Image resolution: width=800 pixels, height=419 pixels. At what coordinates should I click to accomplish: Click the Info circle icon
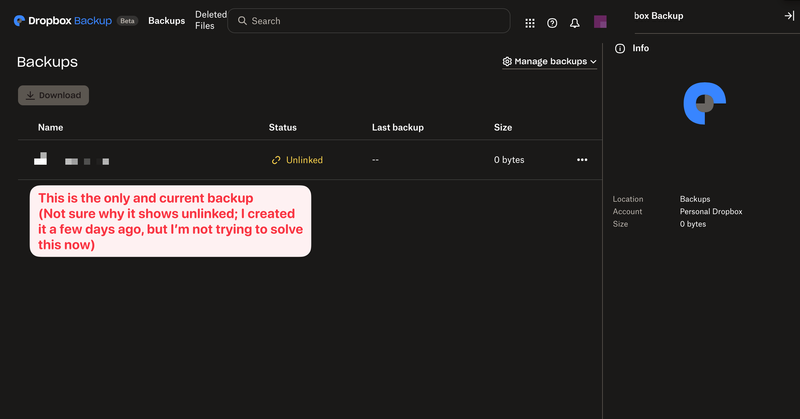620,48
